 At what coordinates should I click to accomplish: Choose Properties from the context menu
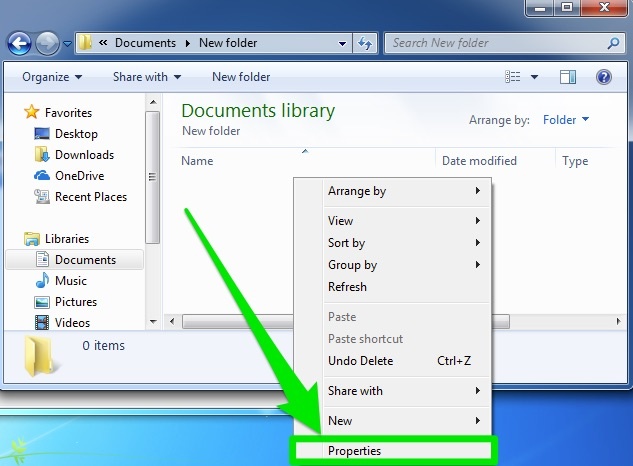click(354, 451)
